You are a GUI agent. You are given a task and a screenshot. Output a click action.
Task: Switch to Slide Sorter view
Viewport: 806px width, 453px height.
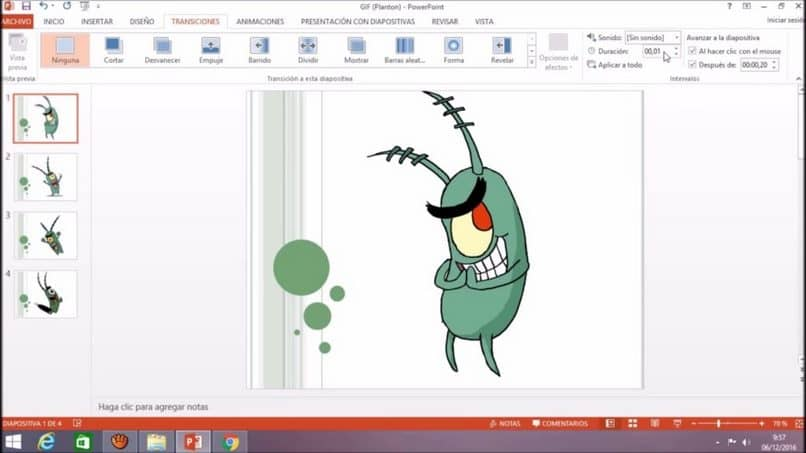(x=632, y=423)
